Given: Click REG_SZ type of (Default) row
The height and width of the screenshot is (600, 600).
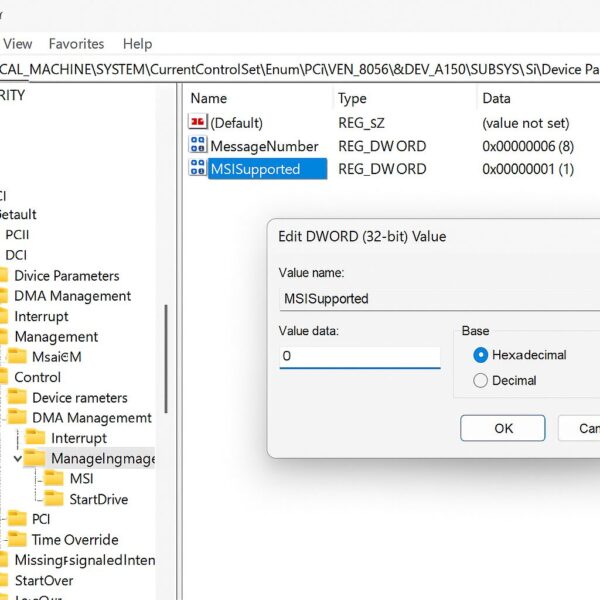Looking at the screenshot, I should point(361,123).
